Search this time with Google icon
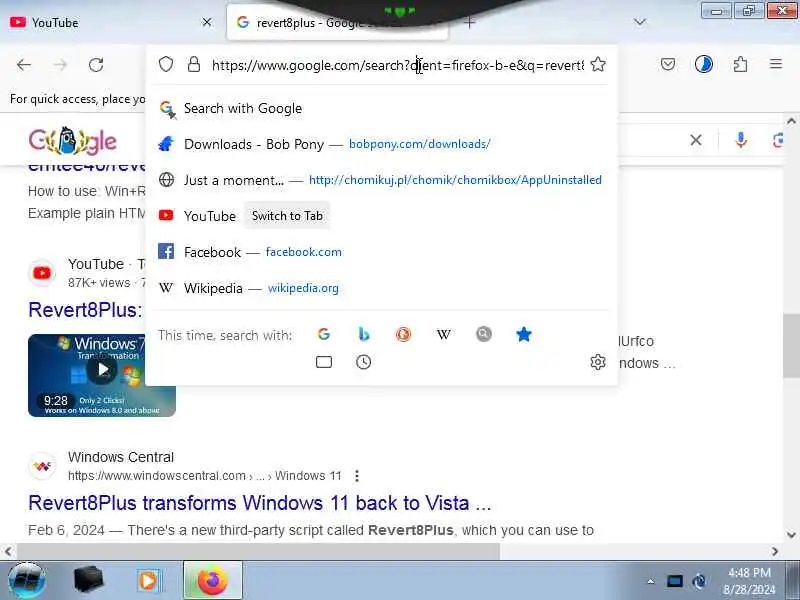 click(x=323, y=334)
